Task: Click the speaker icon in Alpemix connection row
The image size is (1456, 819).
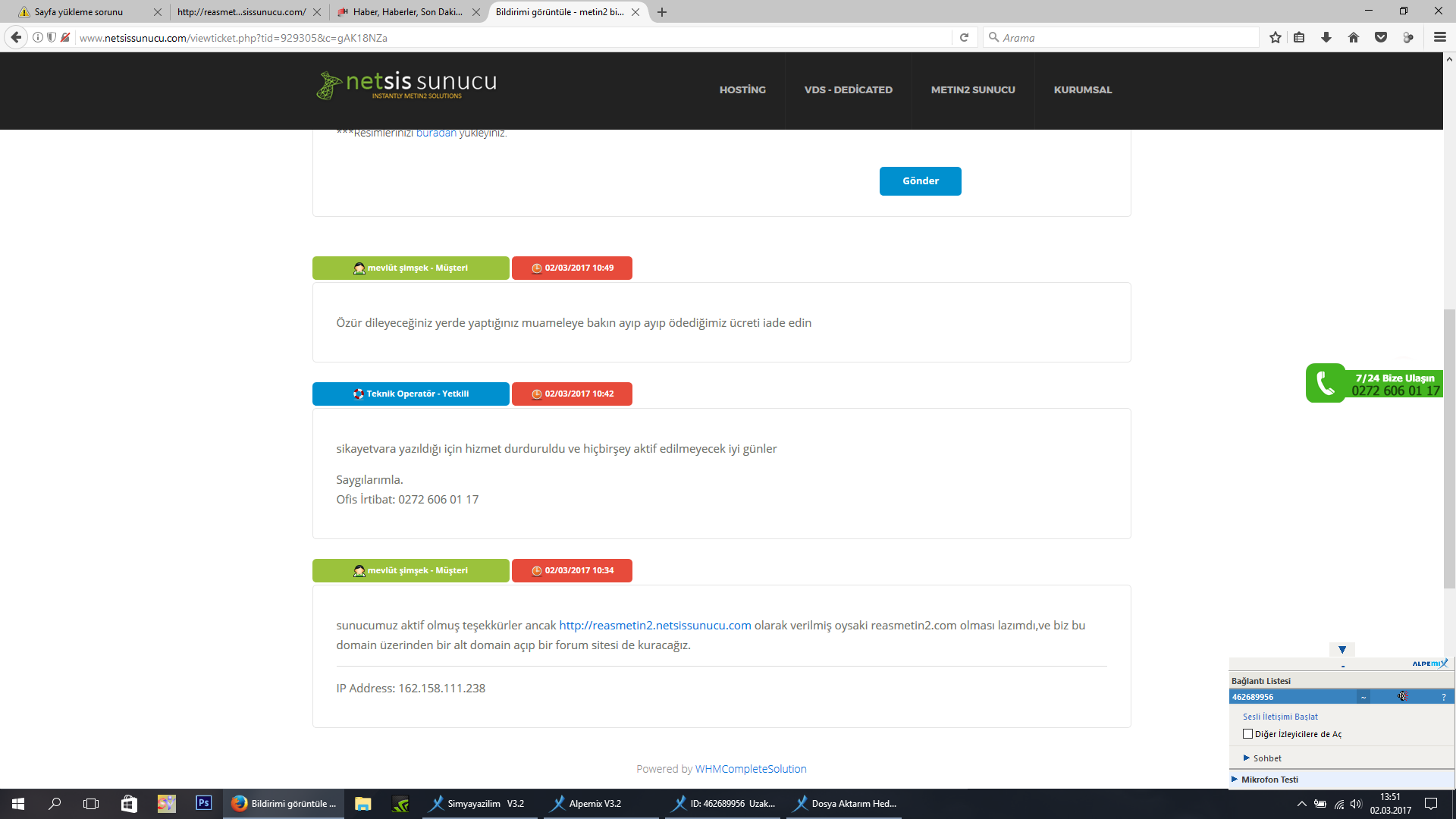Action: pyautogui.click(x=1403, y=696)
